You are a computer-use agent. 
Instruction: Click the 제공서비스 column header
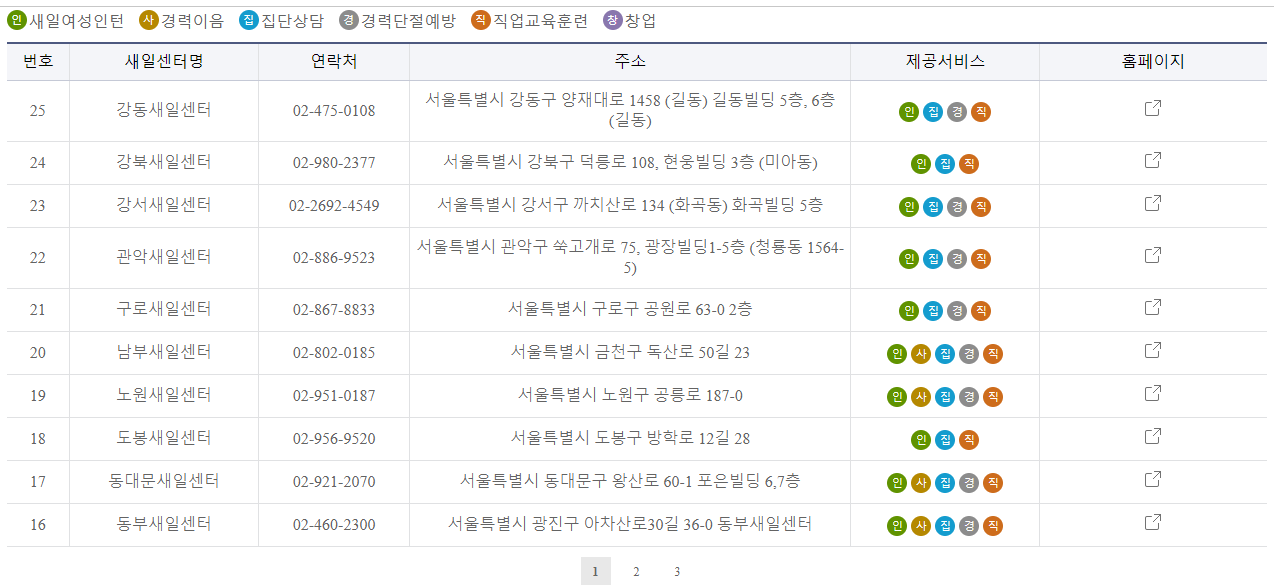[945, 61]
